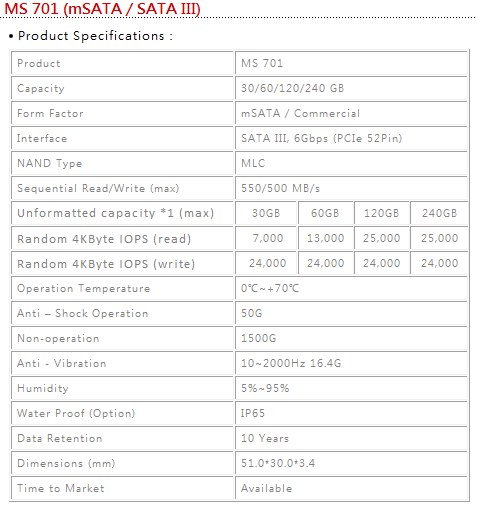Select the Random 4KByte IOPS (write) label
Screen dimensions: 477x509
106,264
